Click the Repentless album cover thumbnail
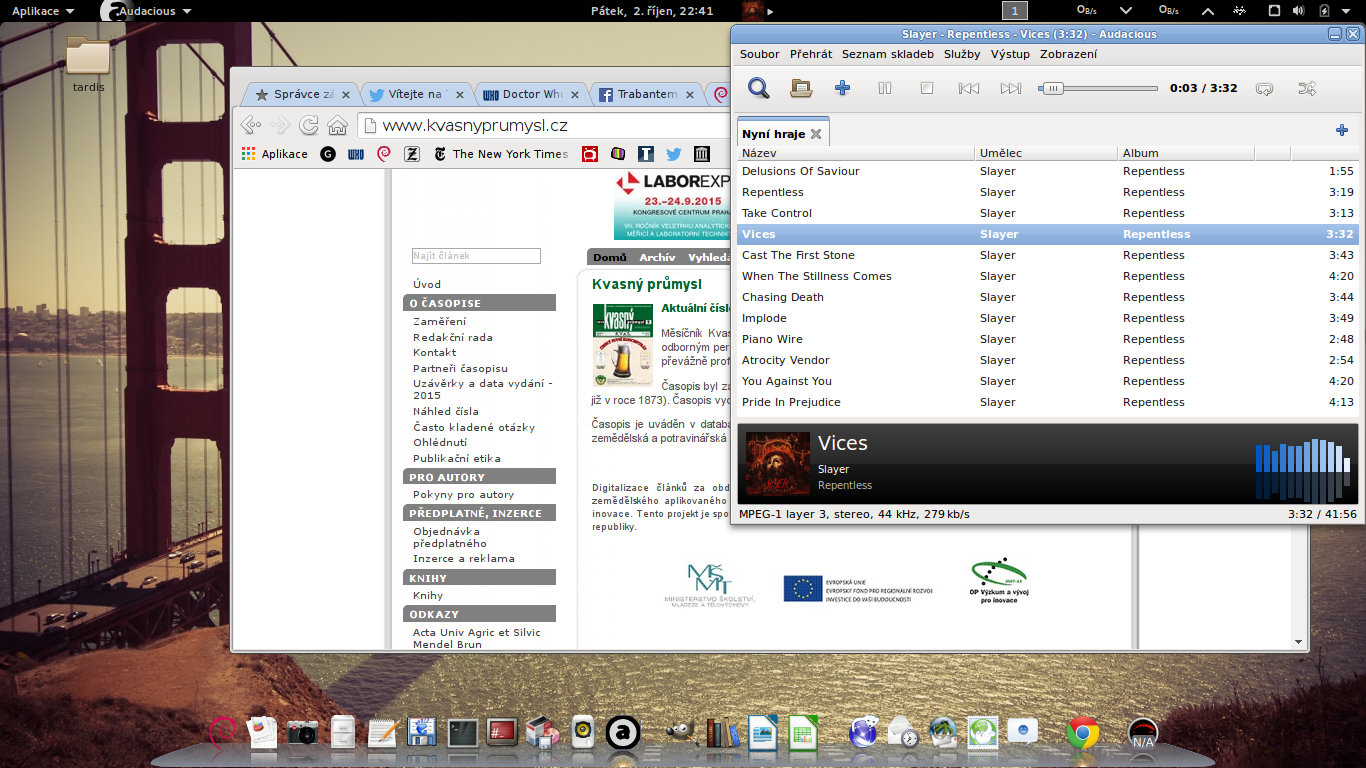This screenshot has width=1366, height=768. pyautogui.click(x=778, y=464)
